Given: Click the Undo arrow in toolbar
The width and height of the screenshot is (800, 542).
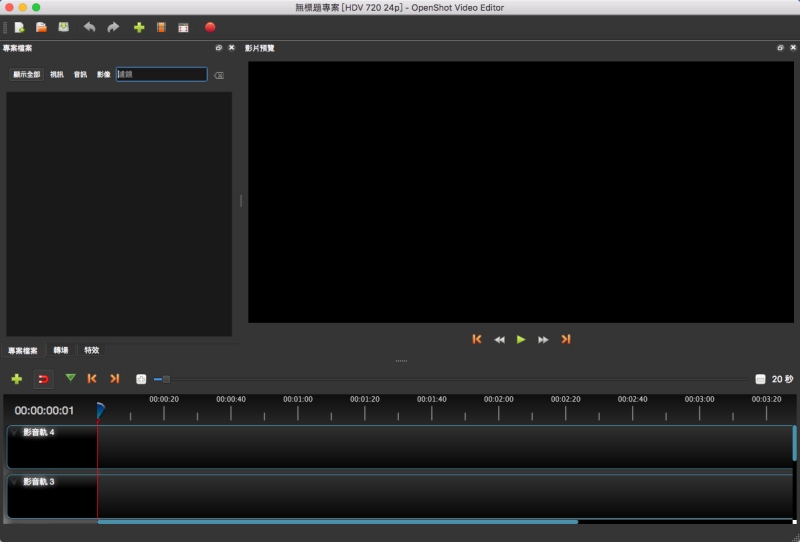Looking at the screenshot, I should pyautogui.click(x=90, y=27).
